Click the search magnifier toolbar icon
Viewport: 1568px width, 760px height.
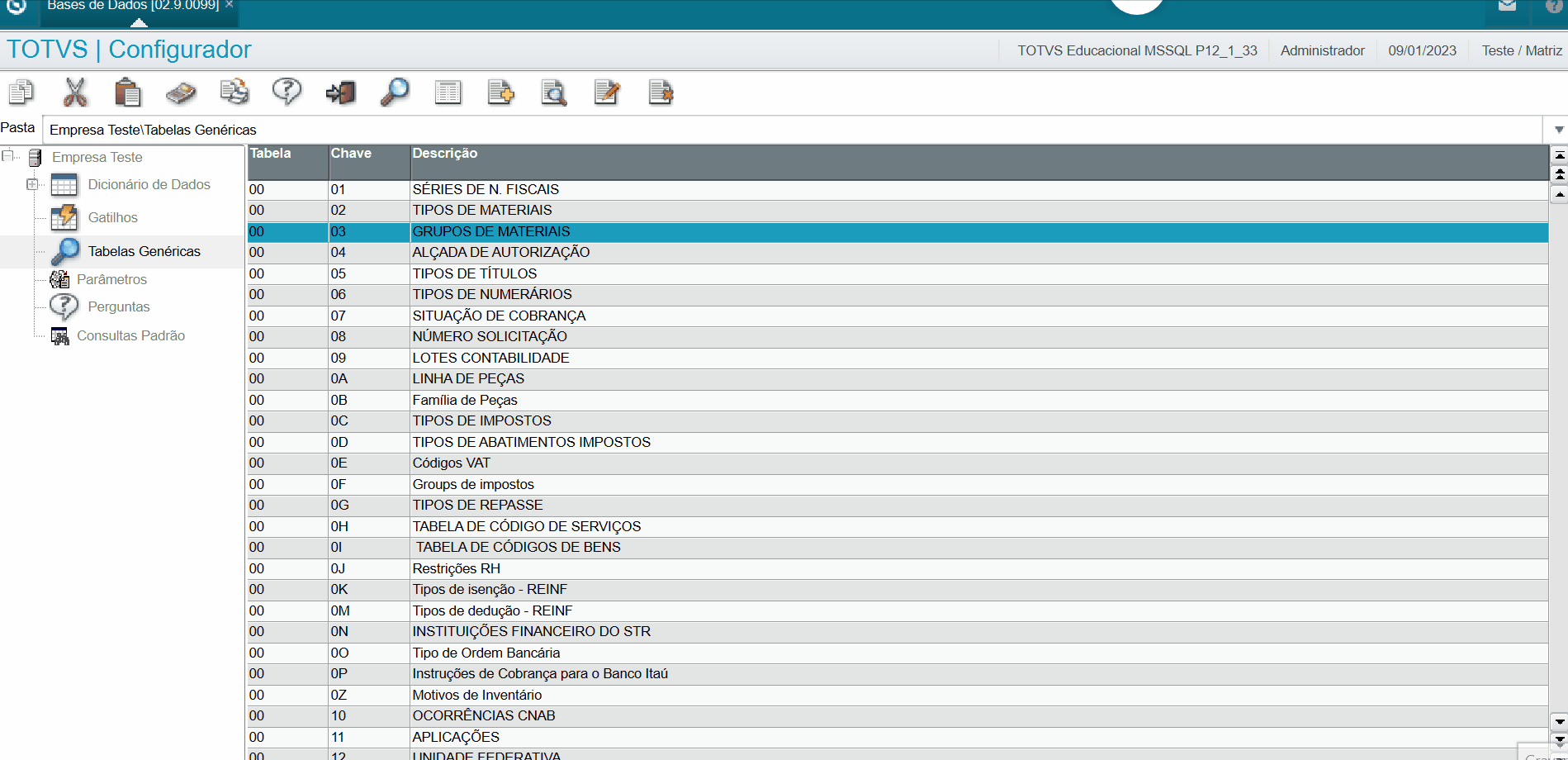pyautogui.click(x=395, y=93)
